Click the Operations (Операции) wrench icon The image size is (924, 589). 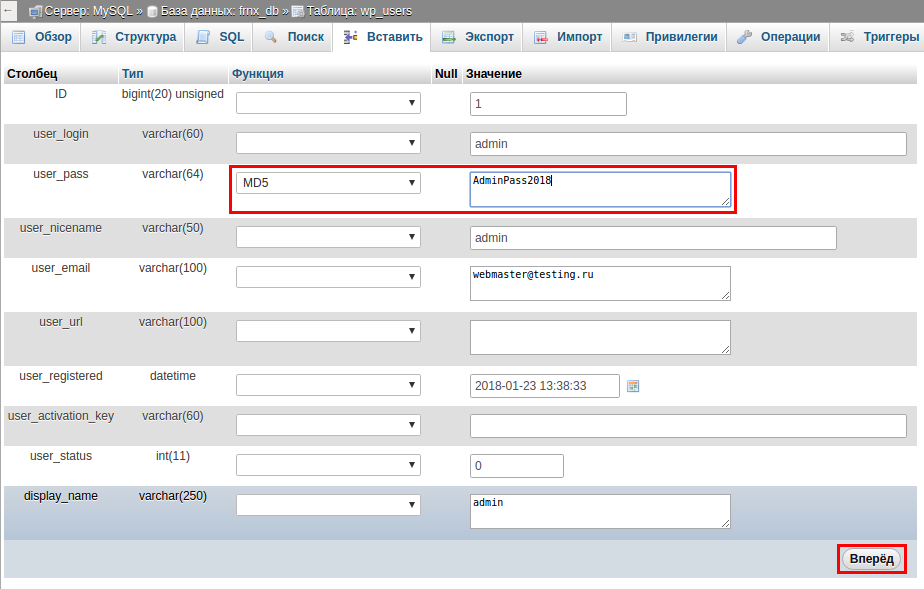(744, 37)
